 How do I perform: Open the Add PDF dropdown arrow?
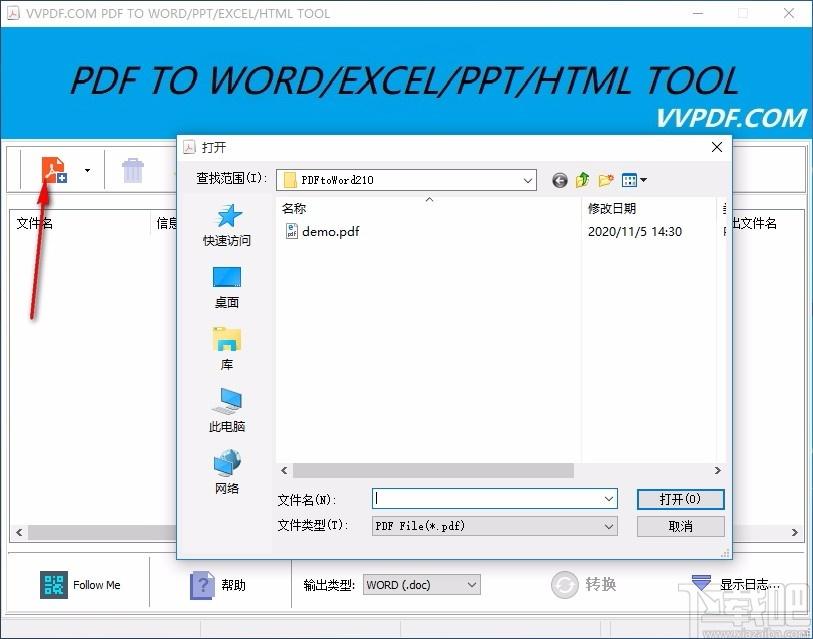[87, 170]
